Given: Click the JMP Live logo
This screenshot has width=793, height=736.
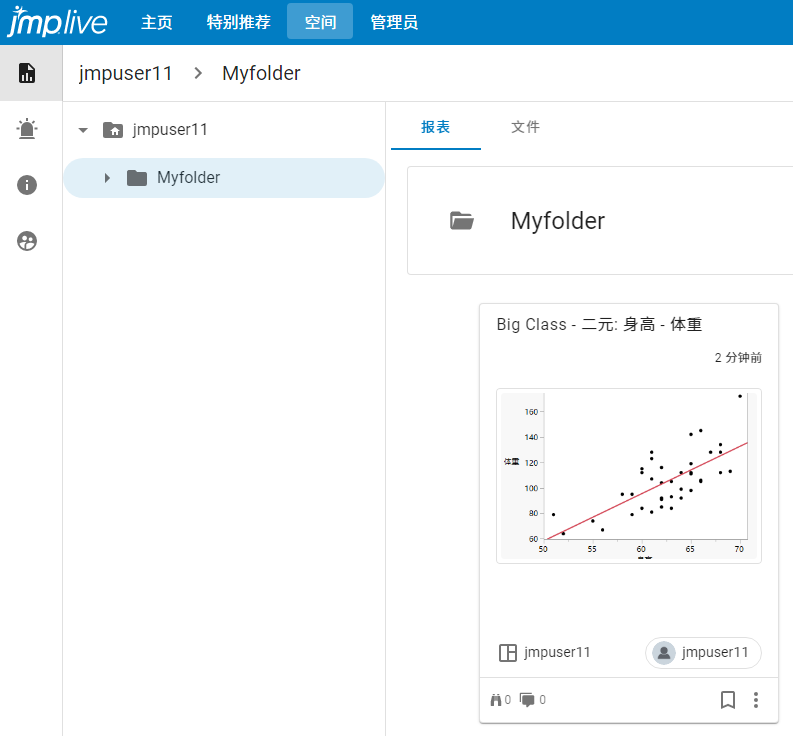Looking at the screenshot, I should [57, 21].
